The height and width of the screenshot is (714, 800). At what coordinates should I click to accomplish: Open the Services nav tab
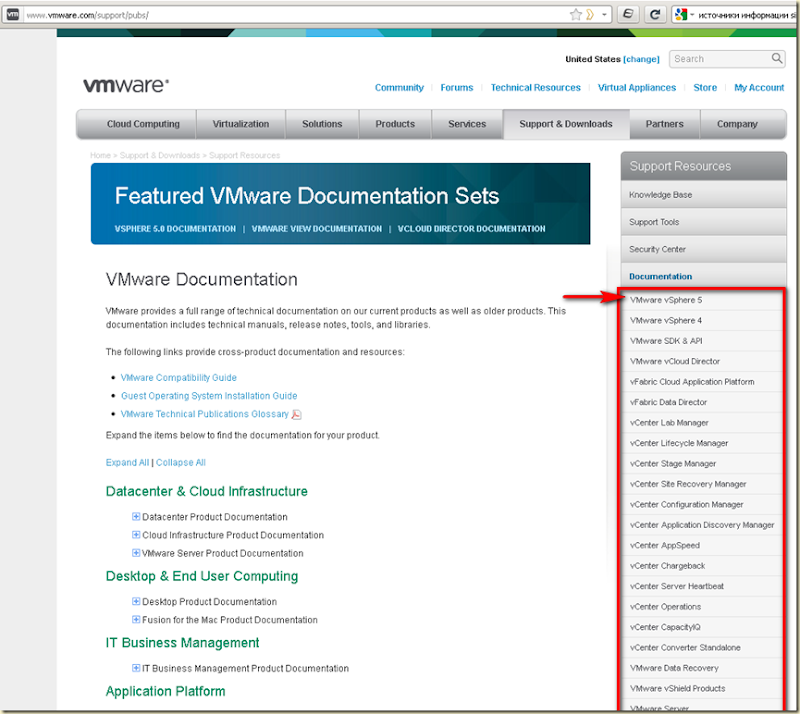click(467, 124)
